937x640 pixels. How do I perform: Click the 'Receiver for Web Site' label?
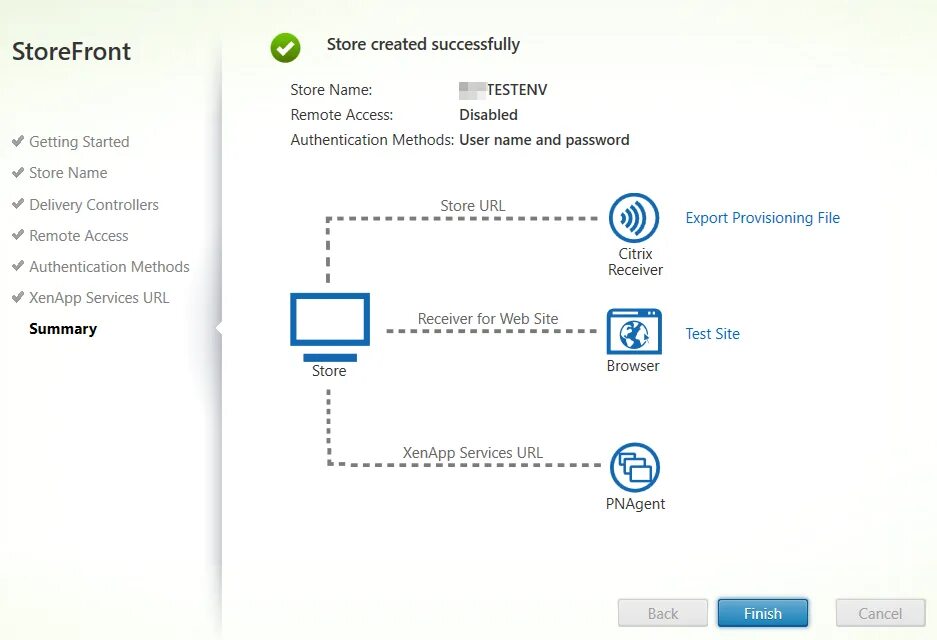point(488,319)
